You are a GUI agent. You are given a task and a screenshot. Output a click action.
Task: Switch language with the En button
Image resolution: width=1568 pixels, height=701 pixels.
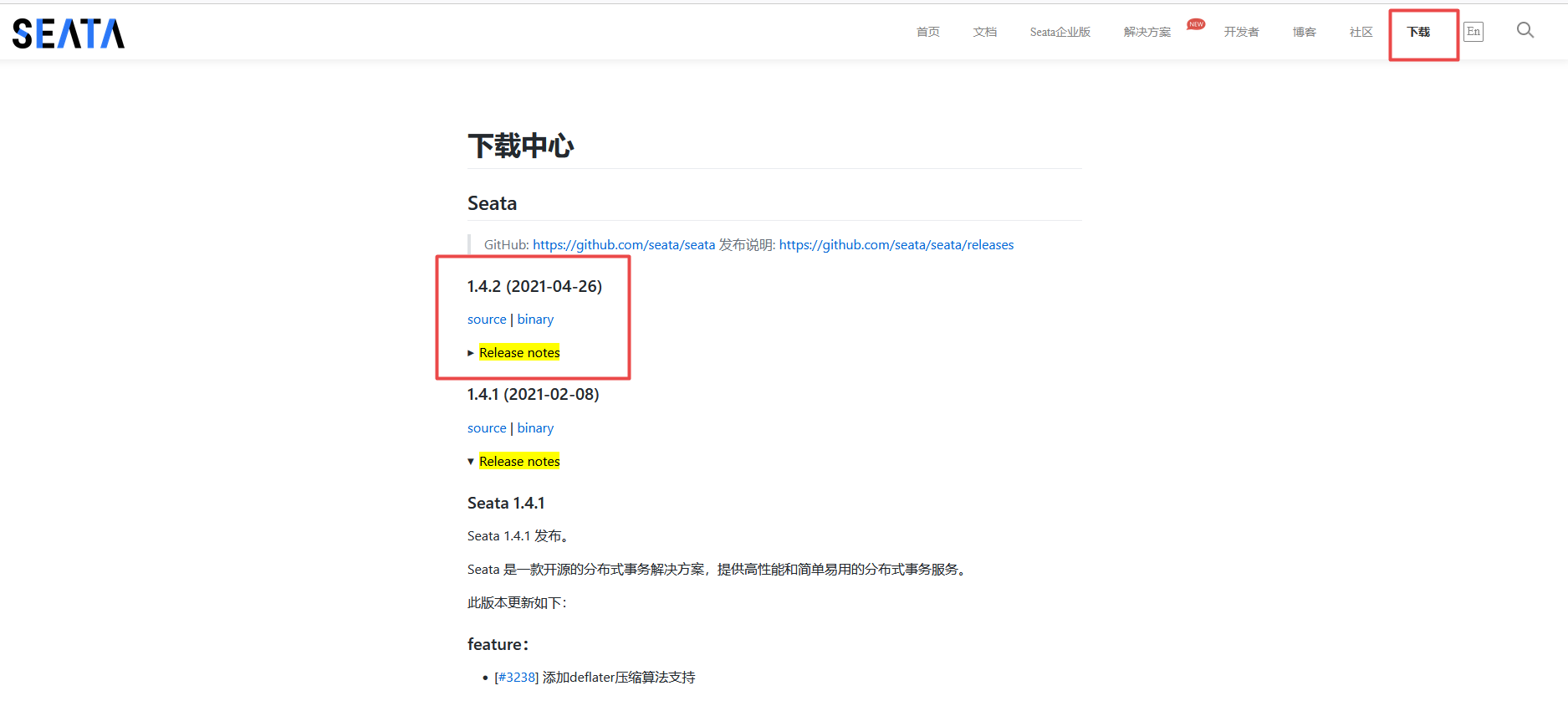[x=1474, y=32]
